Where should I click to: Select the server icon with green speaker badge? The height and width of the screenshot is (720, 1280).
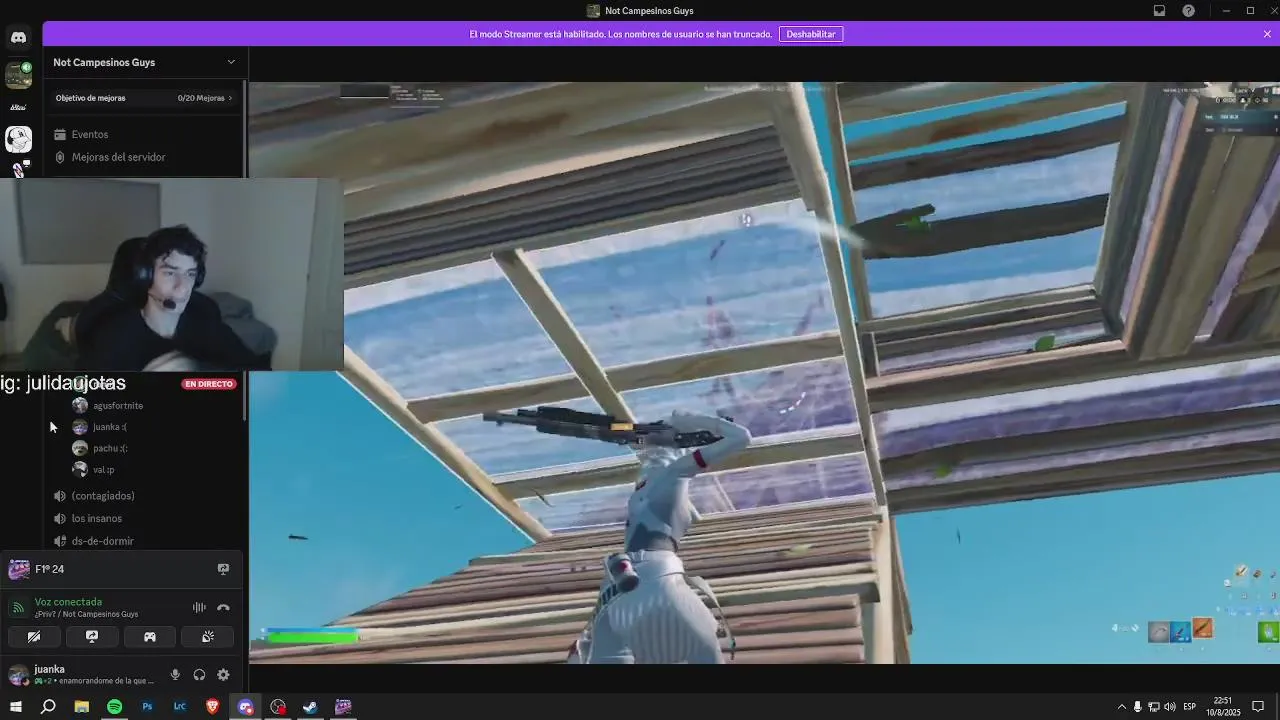coord(18,75)
